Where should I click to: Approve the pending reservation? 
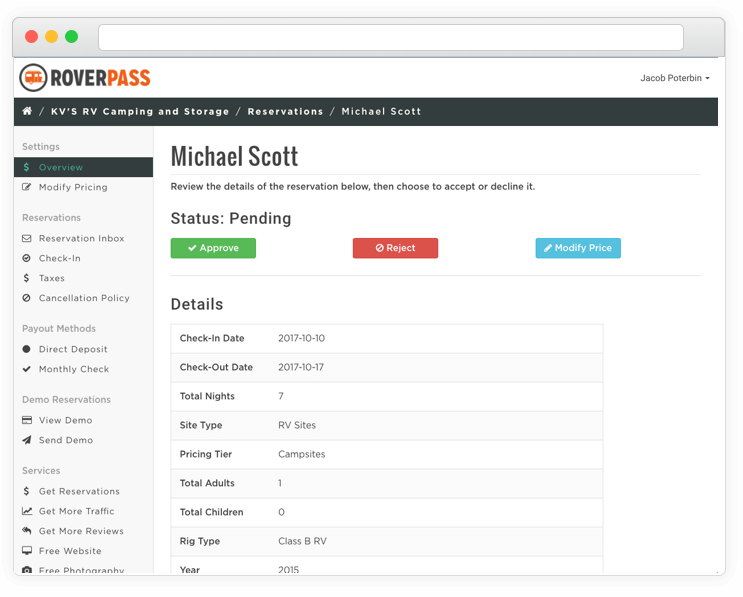coord(213,248)
